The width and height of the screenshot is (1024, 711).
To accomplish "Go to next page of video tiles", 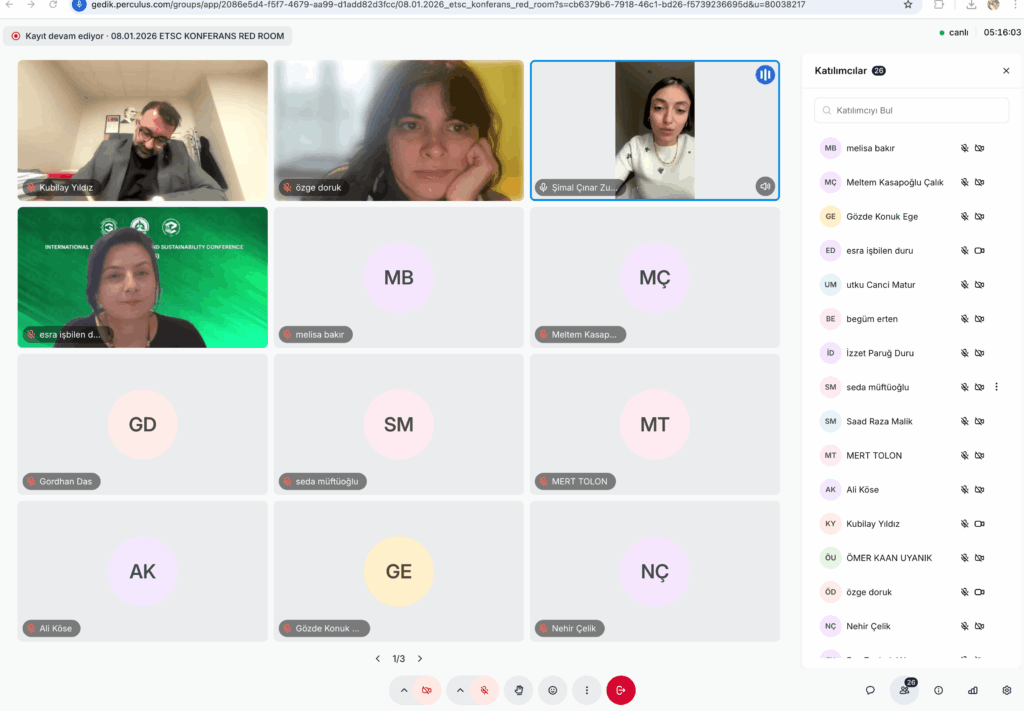I will [x=420, y=659].
